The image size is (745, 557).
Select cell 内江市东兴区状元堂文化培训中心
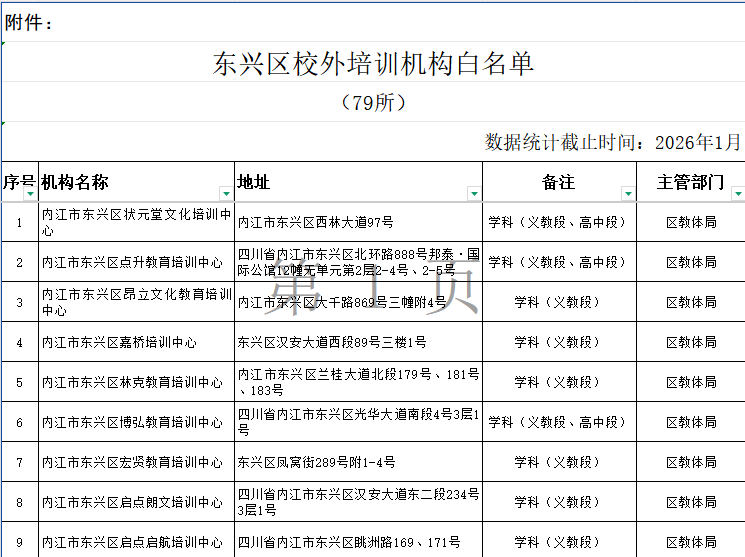136,222
